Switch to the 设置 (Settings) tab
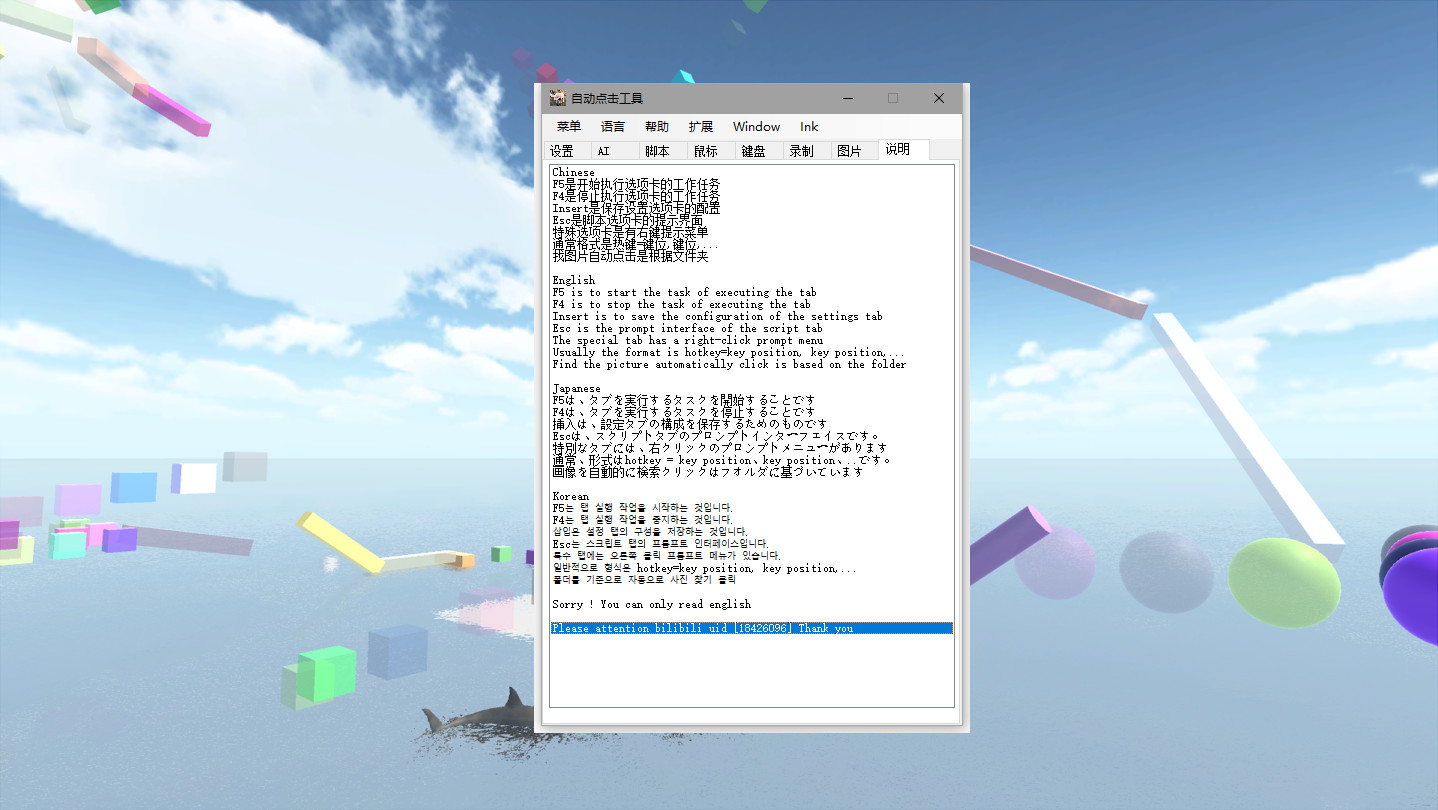The width and height of the screenshot is (1438, 810). 565,150
